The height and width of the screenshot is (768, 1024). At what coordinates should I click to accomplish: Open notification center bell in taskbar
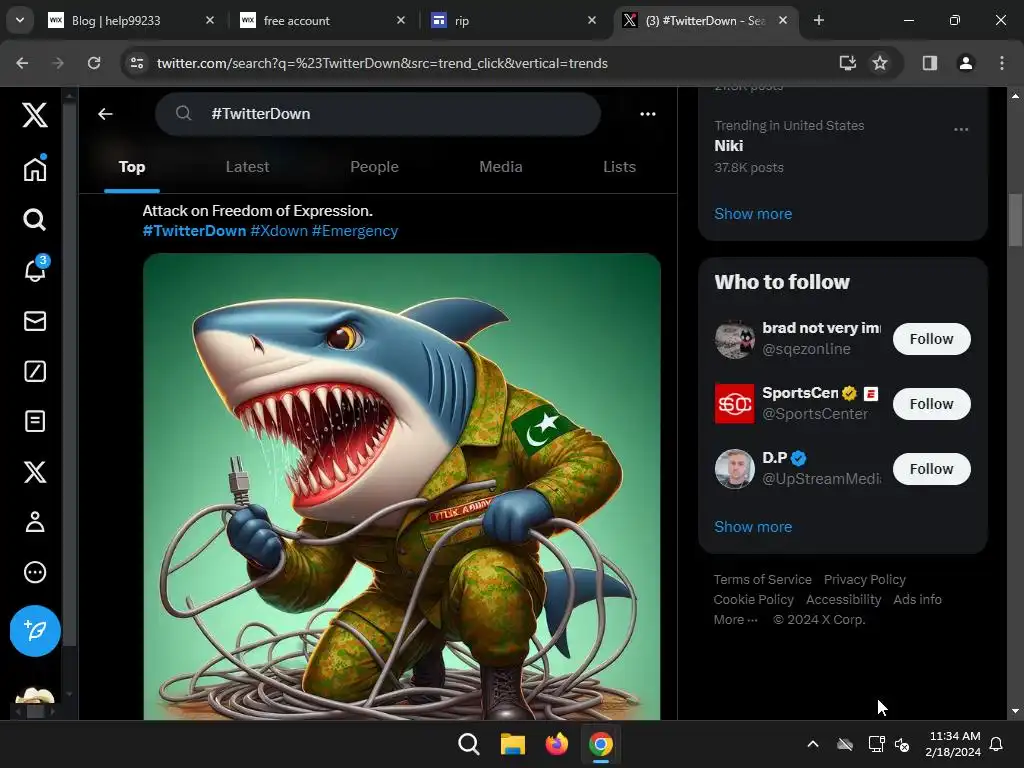pos(997,744)
